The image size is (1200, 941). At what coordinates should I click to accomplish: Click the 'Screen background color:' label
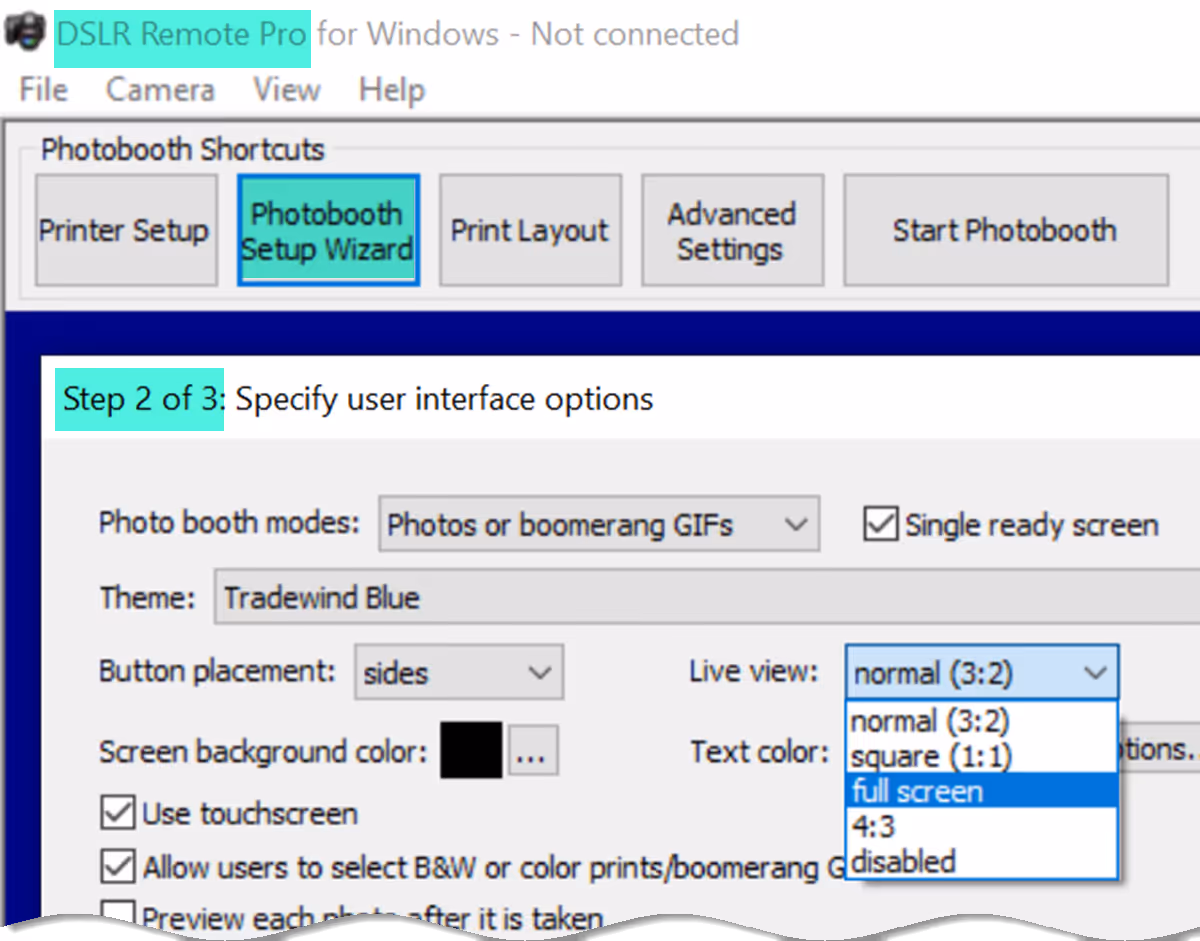(x=264, y=751)
